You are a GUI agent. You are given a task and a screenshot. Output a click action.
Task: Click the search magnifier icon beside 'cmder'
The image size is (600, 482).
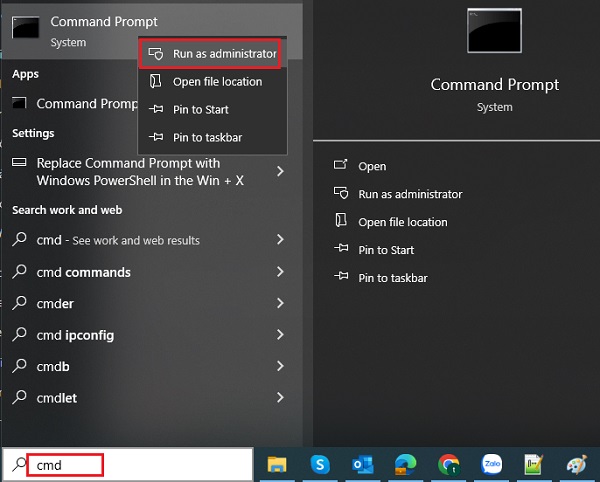(x=19, y=303)
